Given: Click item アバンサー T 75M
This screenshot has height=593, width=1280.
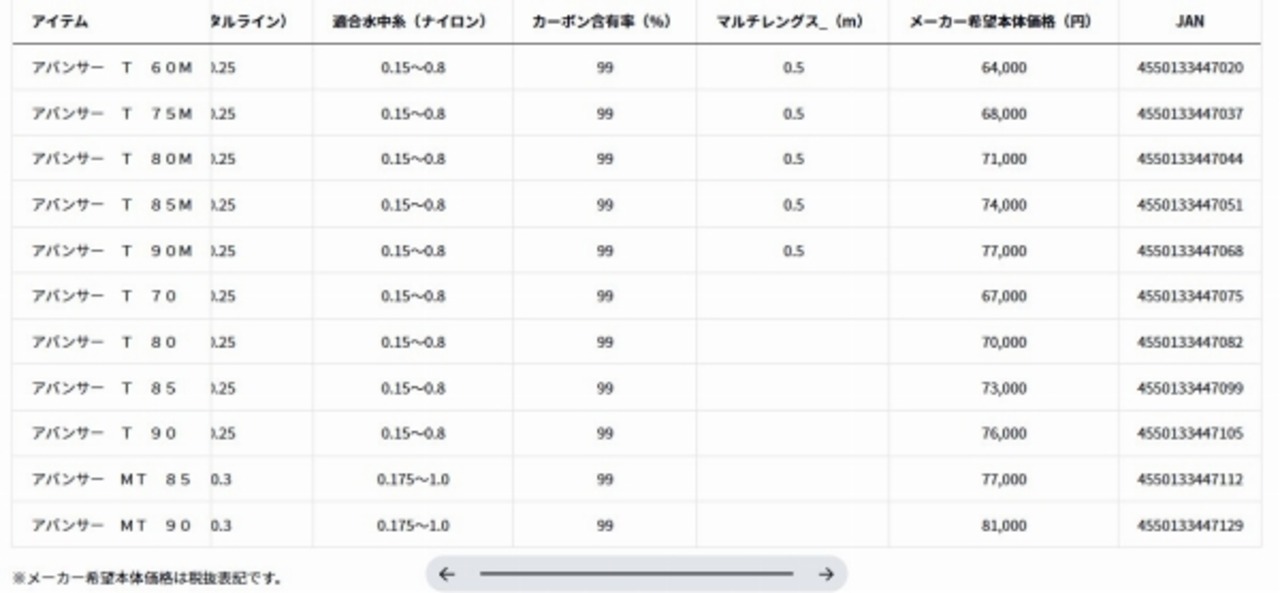Looking at the screenshot, I should 112,114.
